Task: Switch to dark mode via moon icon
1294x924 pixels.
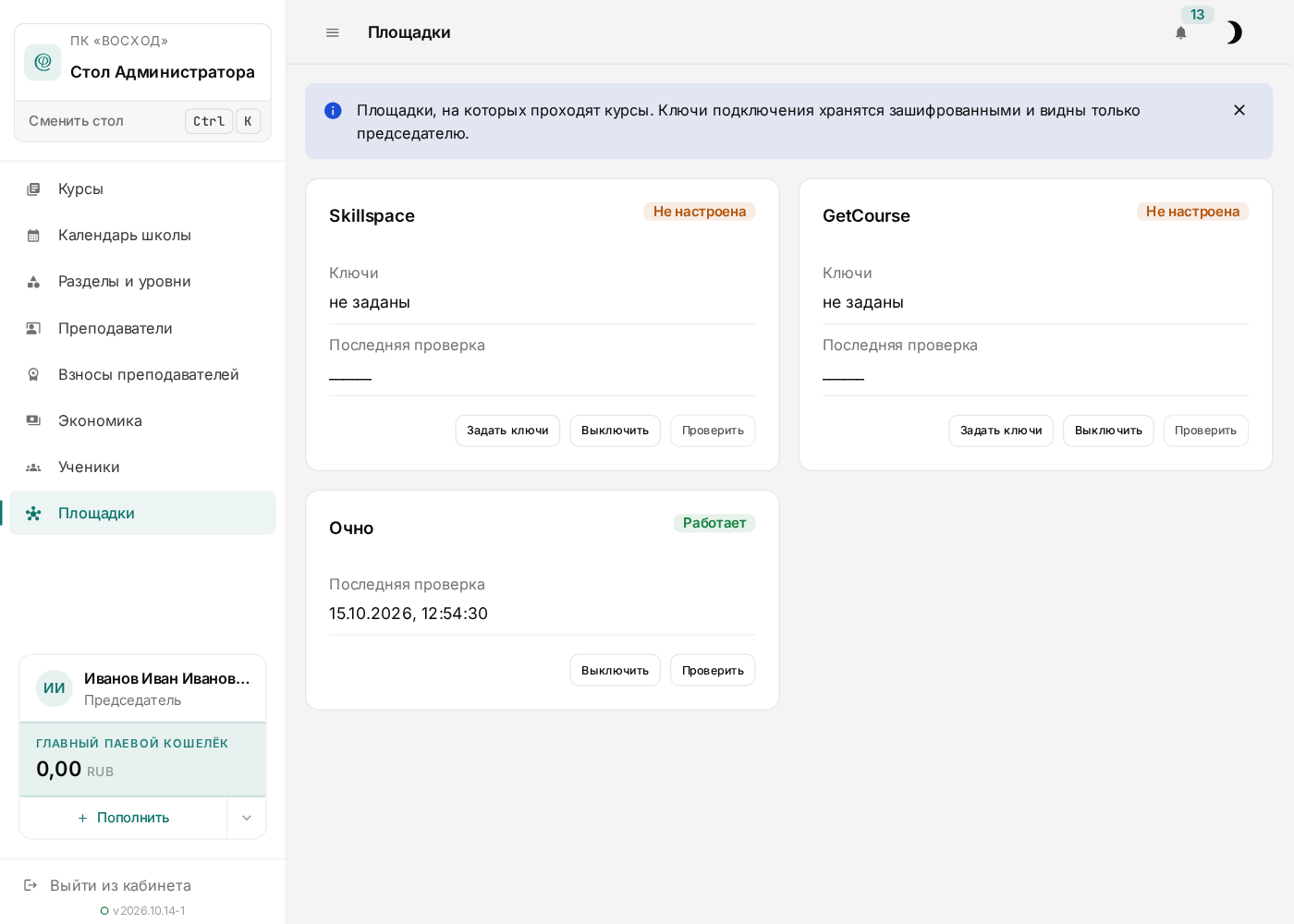Action: (1233, 32)
